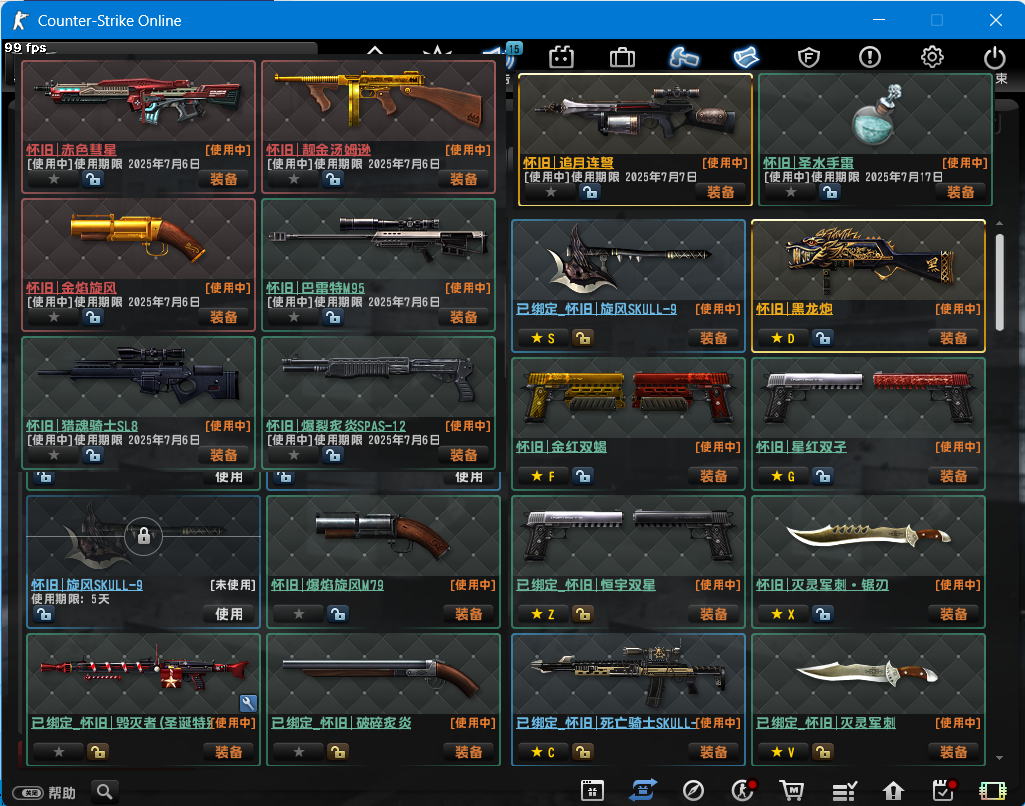Image resolution: width=1025 pixels, height=806 pixels.
Task: Click the power quit icon
Action: (x=994, y=58)
